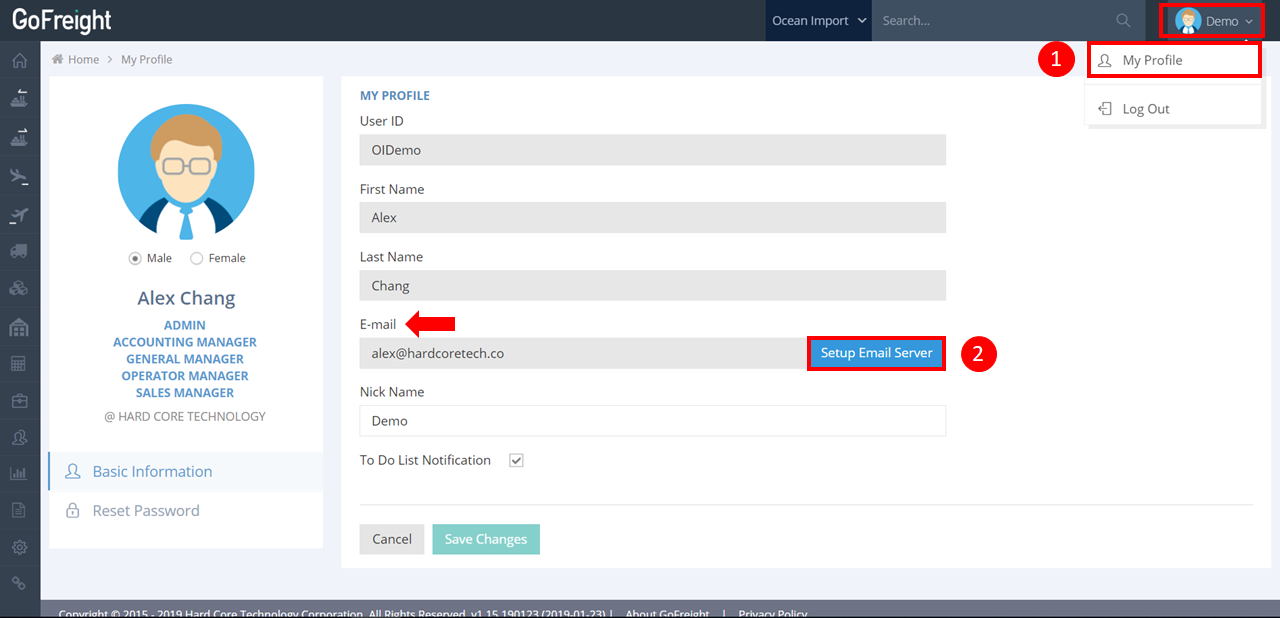
Task: Select the Male radio button
Action: [135, 258]
